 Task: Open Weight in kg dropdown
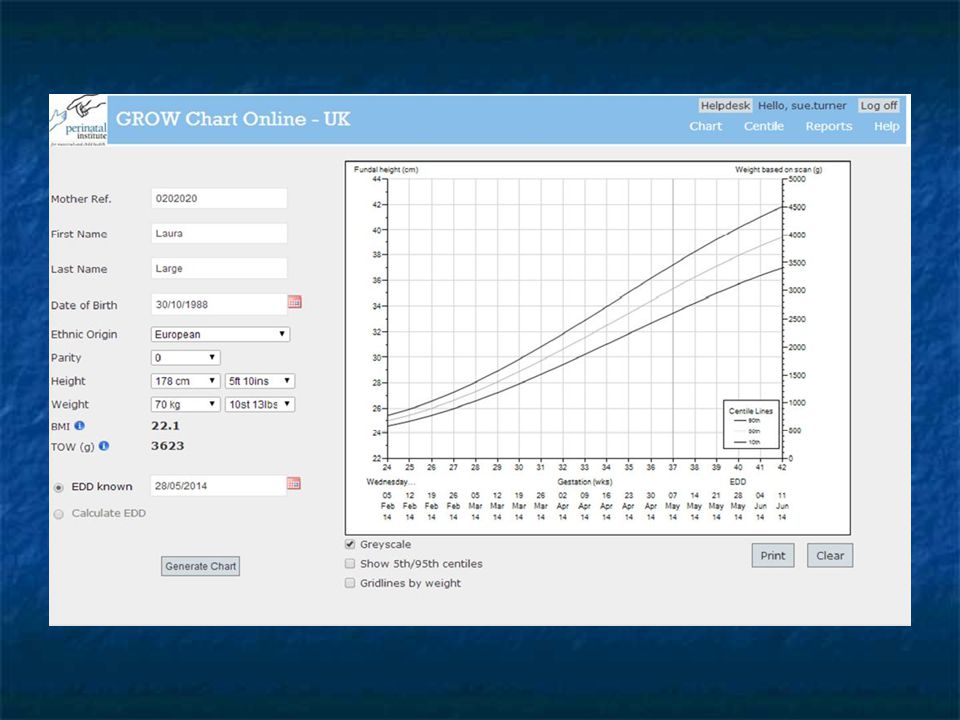point(186,404)
